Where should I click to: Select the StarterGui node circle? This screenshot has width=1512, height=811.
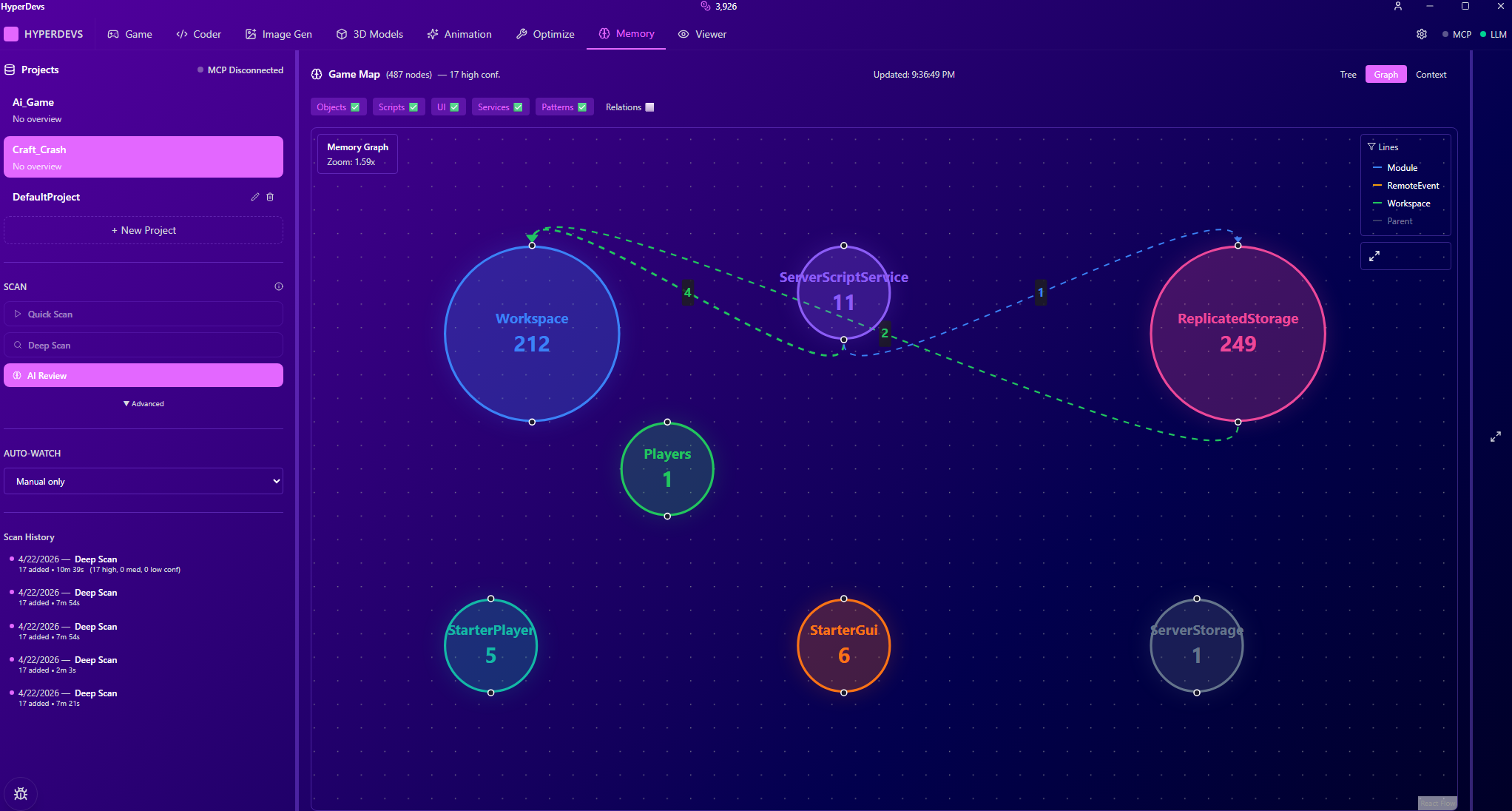pos(843,646)
